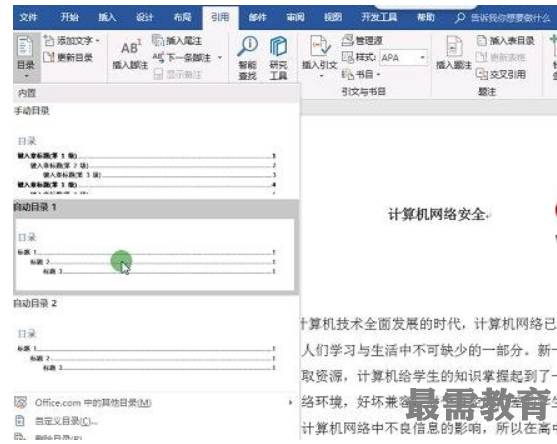Image resolution: width=557 pixels, height=444 pixels.
Task: Switch to the 视图 tab
Action: tap(333, 17)
